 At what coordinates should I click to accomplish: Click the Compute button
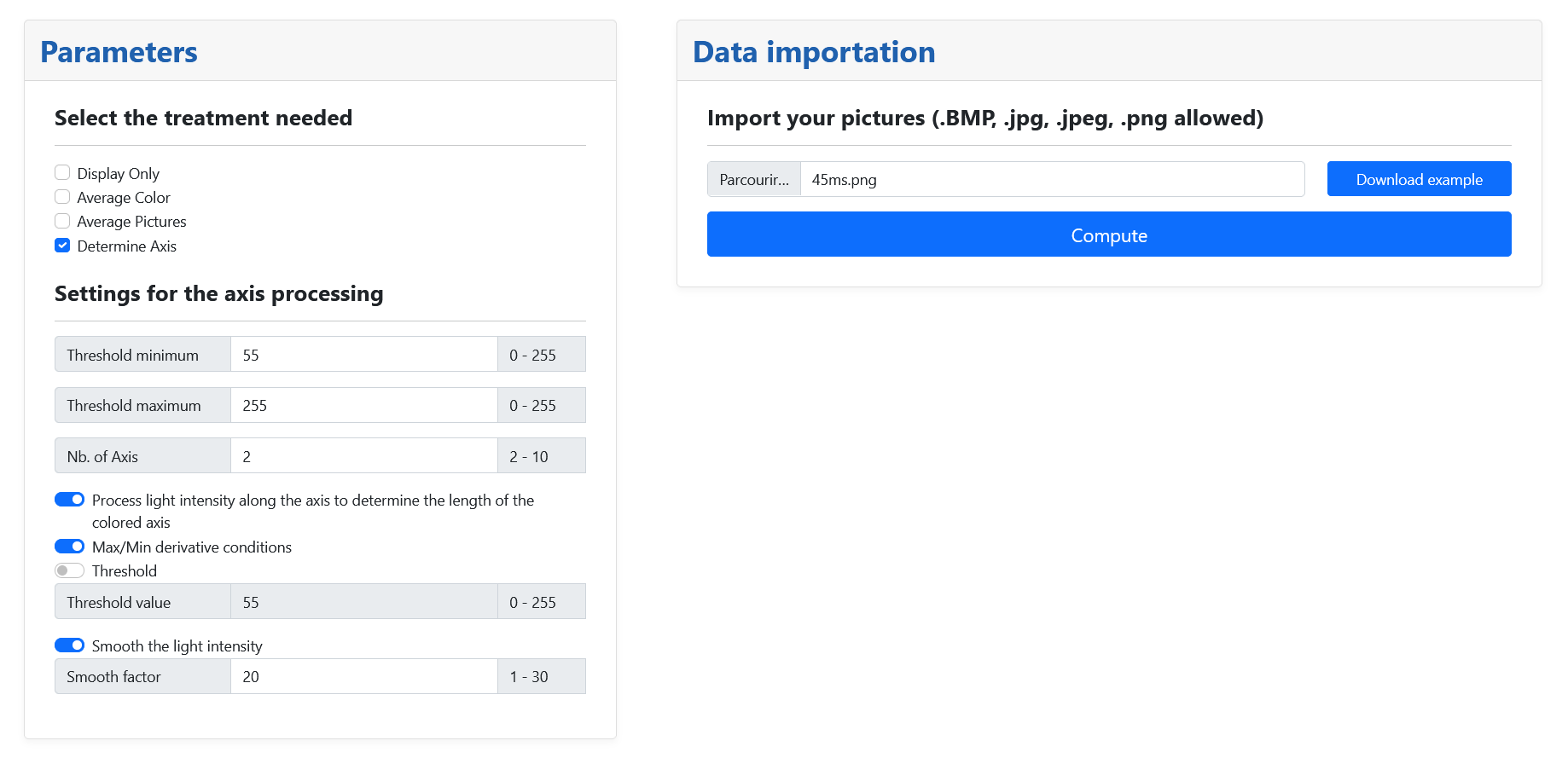coord(1109,234)
